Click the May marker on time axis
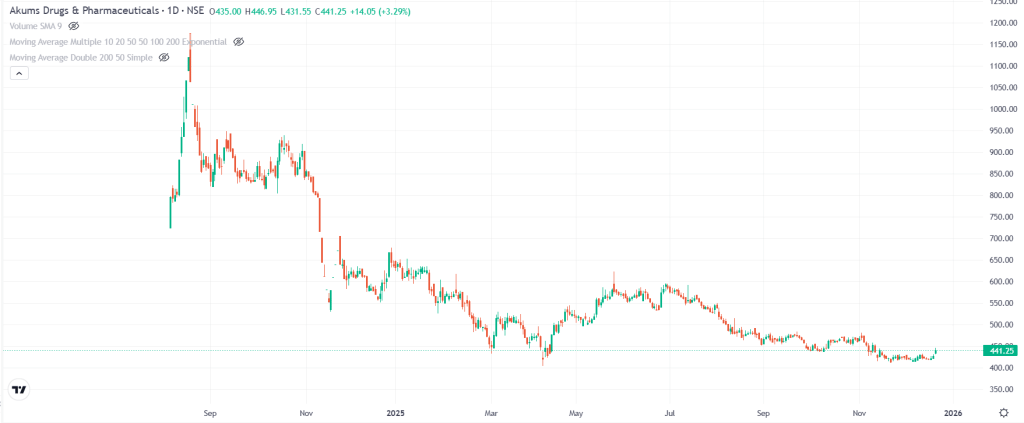1024x423 pixels. 575,411
